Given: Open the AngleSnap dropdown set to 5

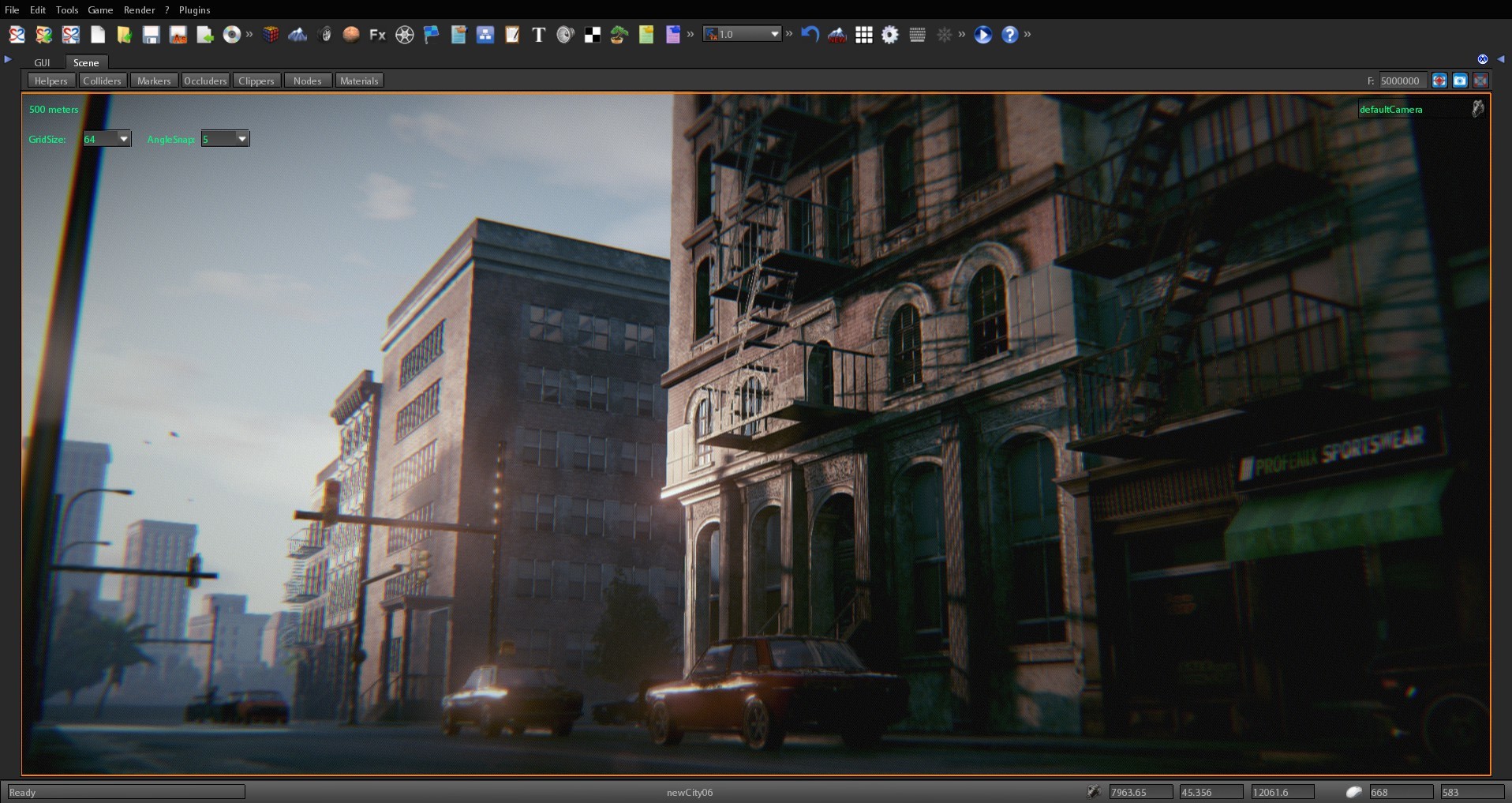Looking at the screenshot, I should coord(225,138).
